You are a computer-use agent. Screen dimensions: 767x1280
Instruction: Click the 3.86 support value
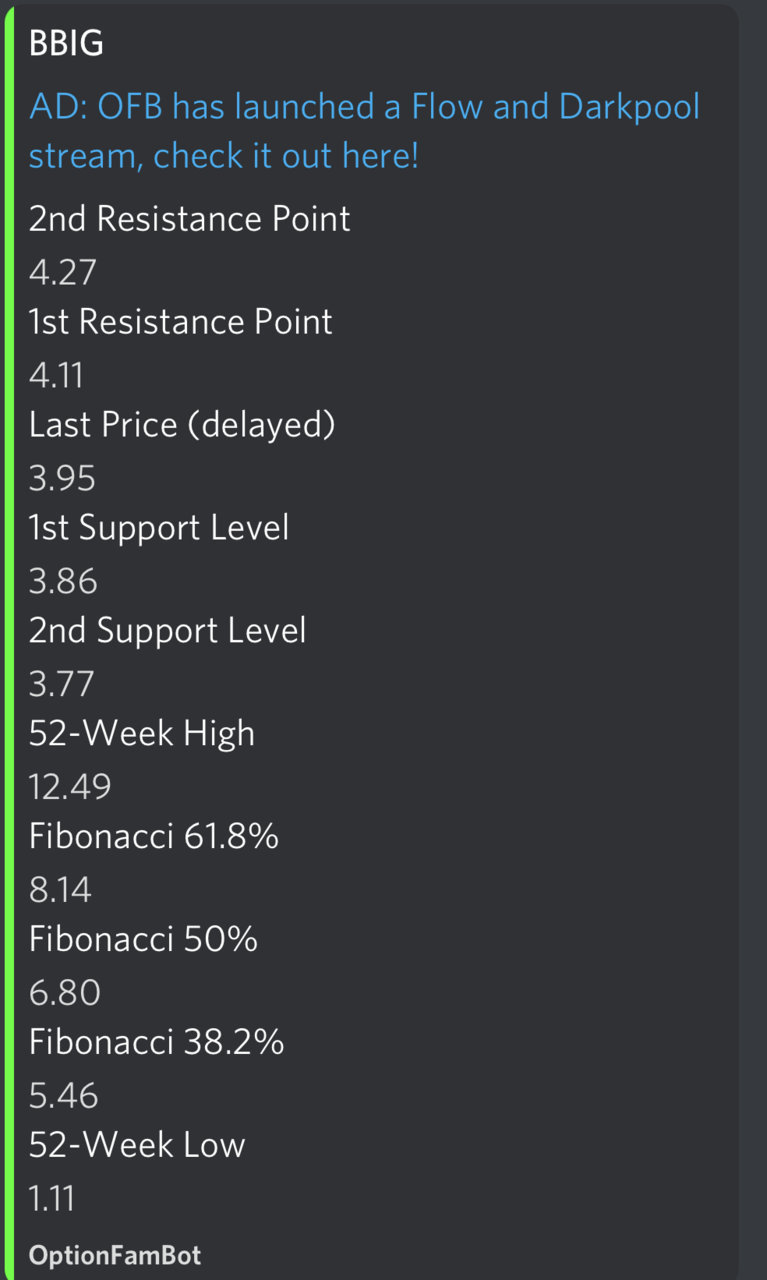[x=62, y=580]
